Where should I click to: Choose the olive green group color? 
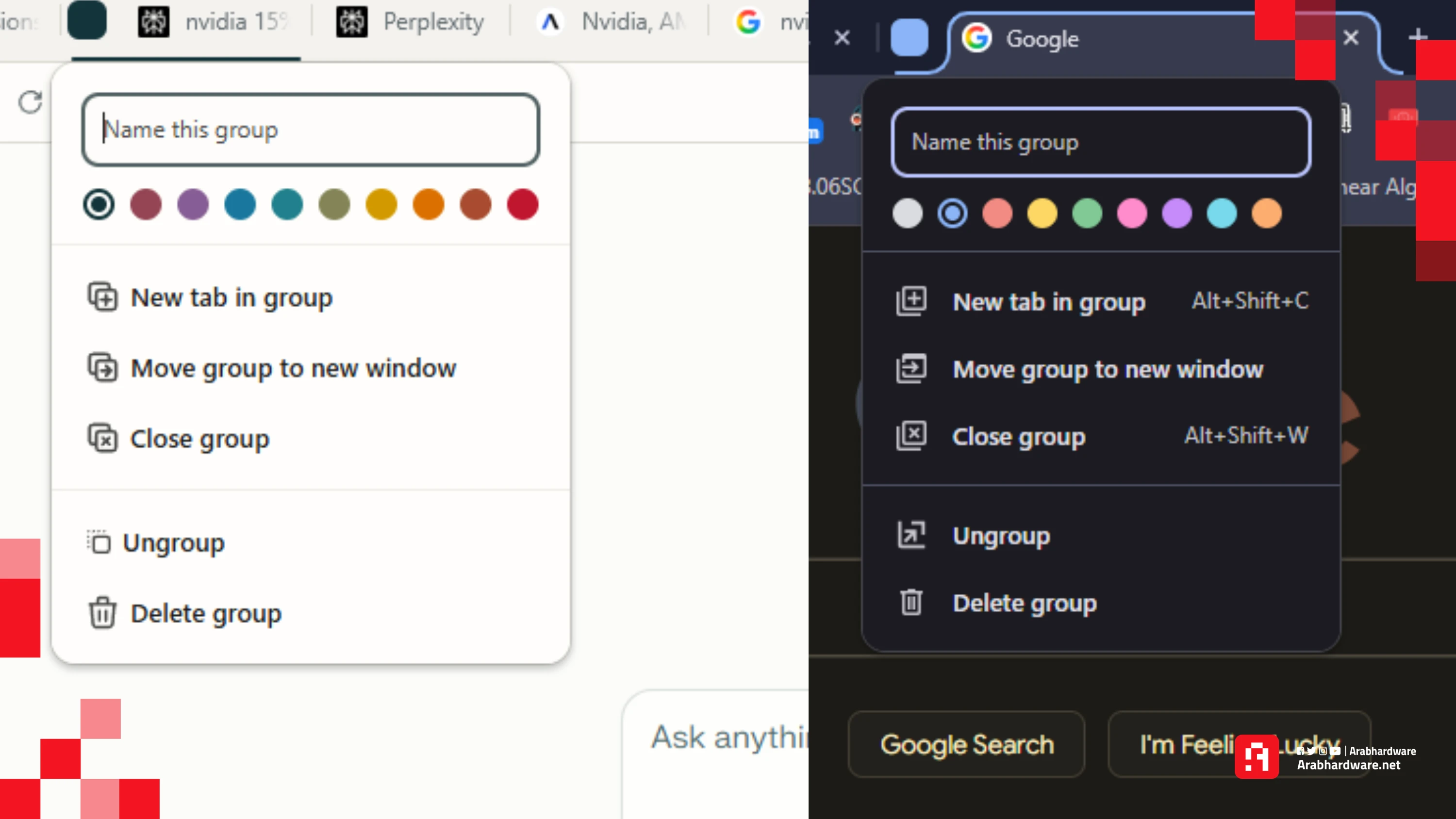tap(334, 204)
